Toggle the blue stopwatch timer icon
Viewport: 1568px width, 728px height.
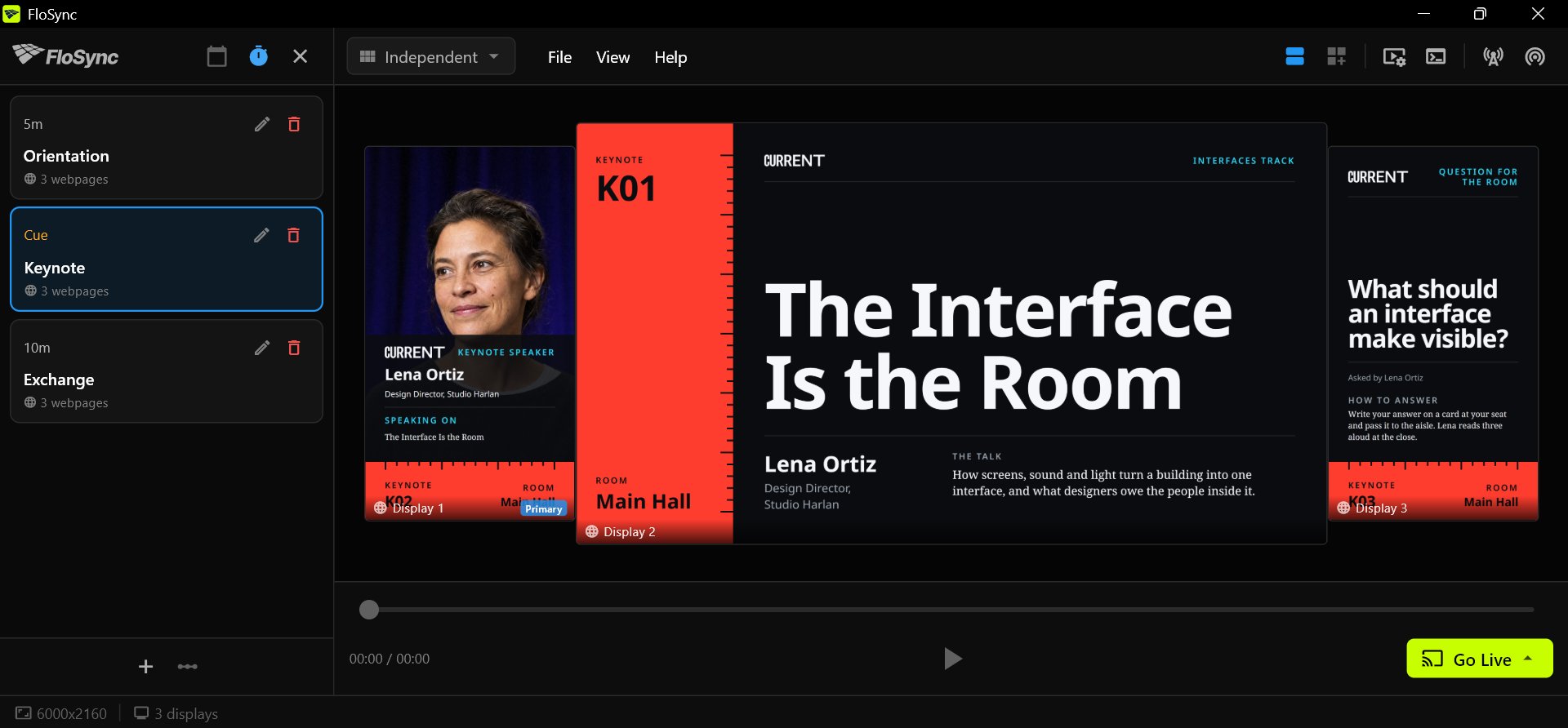(258, 56)
